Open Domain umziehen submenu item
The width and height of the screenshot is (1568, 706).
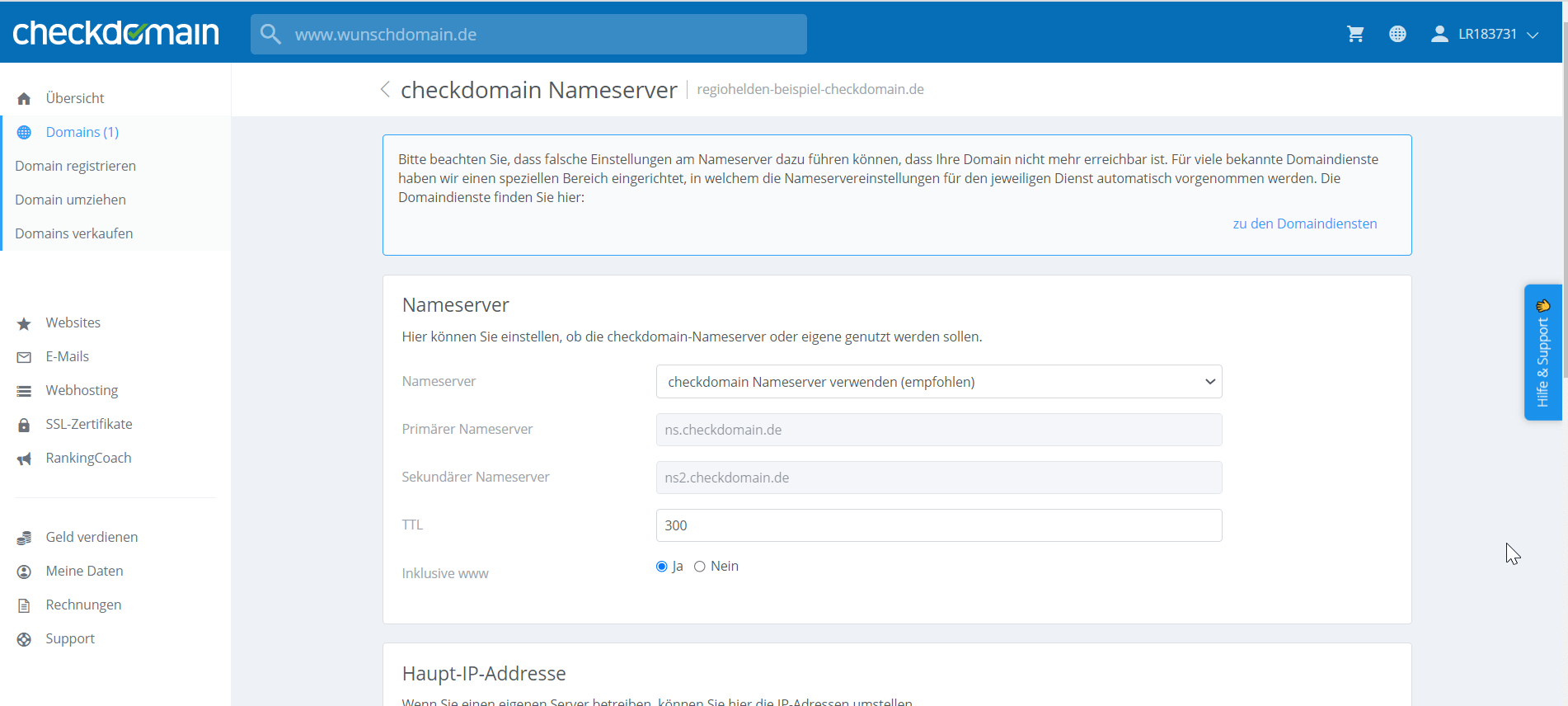[x=70, y=200]
